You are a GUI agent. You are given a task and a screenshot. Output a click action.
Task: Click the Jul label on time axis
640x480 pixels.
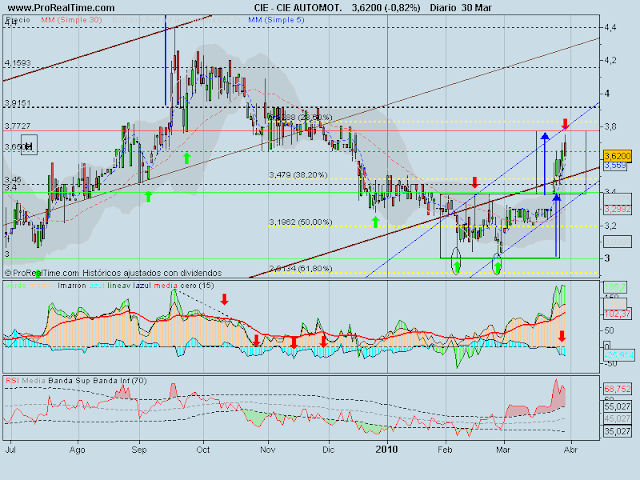[x=11, y=450]
